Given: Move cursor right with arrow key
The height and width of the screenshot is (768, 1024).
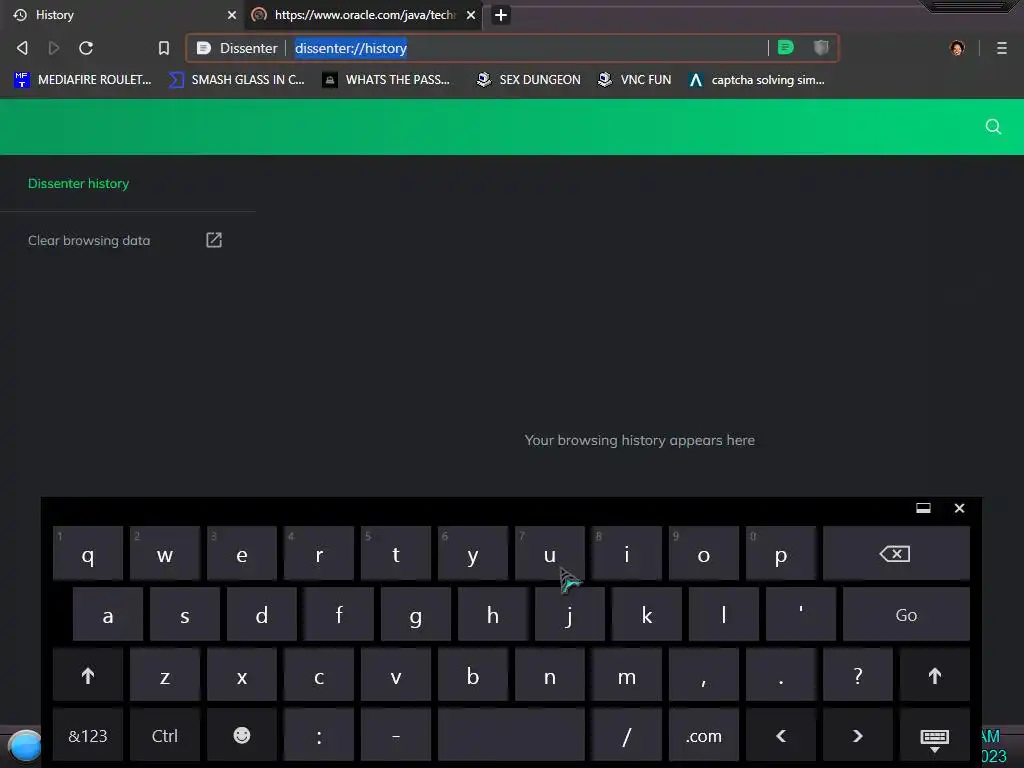Looking at the screenshot, I should click(x=857, y=736).
